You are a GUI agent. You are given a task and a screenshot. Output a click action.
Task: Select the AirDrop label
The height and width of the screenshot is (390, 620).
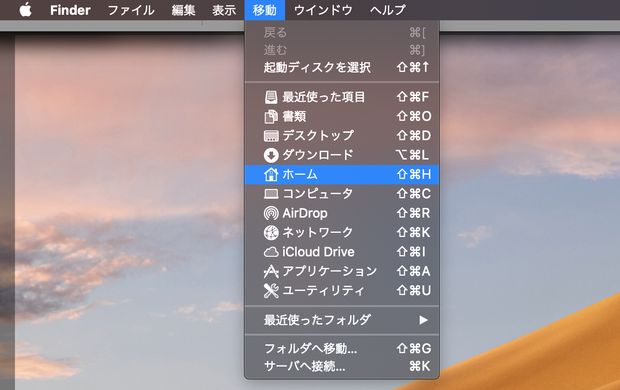[x=305, y=214]
